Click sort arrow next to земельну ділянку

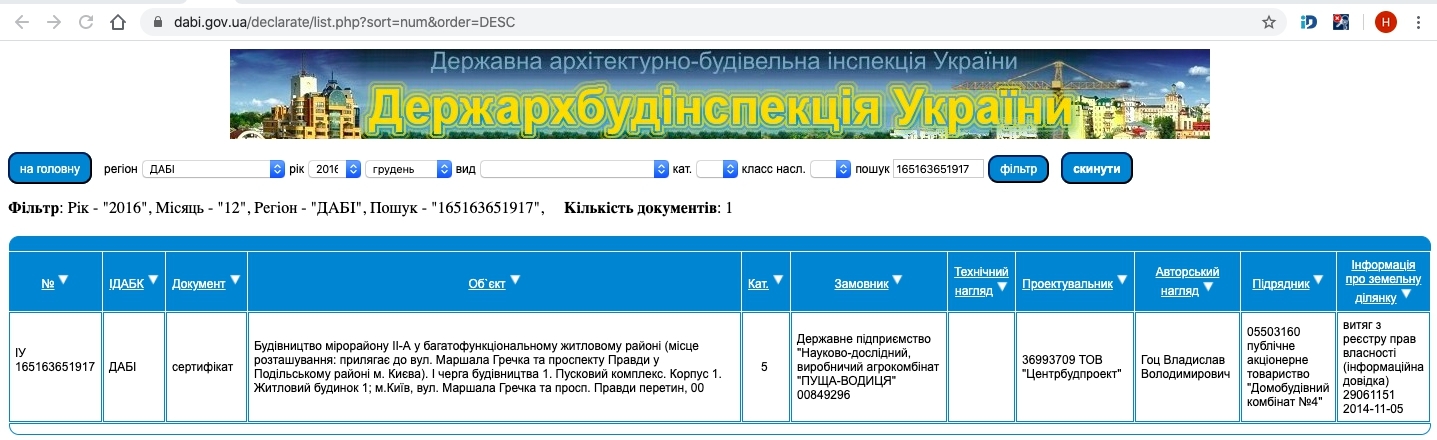pos(1406,294)
